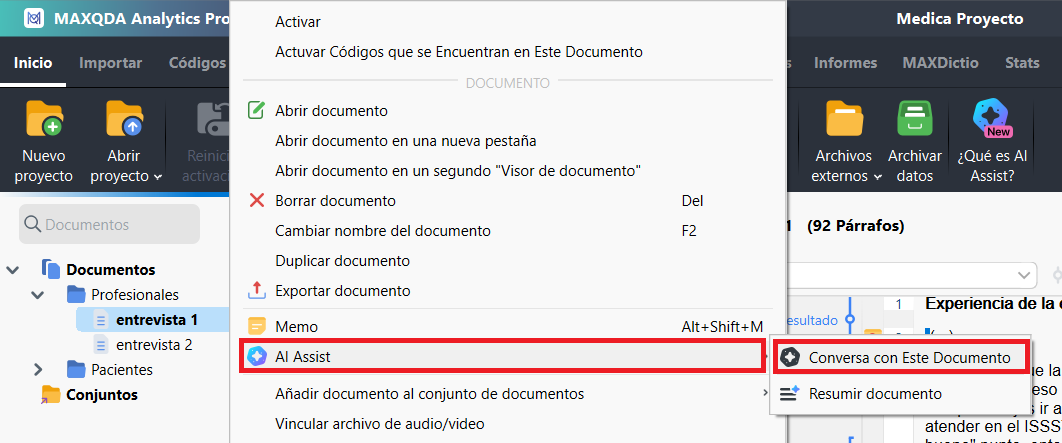Screen dimensions: 1062x443
Task: Open the ¿Qué es AI Assist? icon
Action: coord(992,119)
